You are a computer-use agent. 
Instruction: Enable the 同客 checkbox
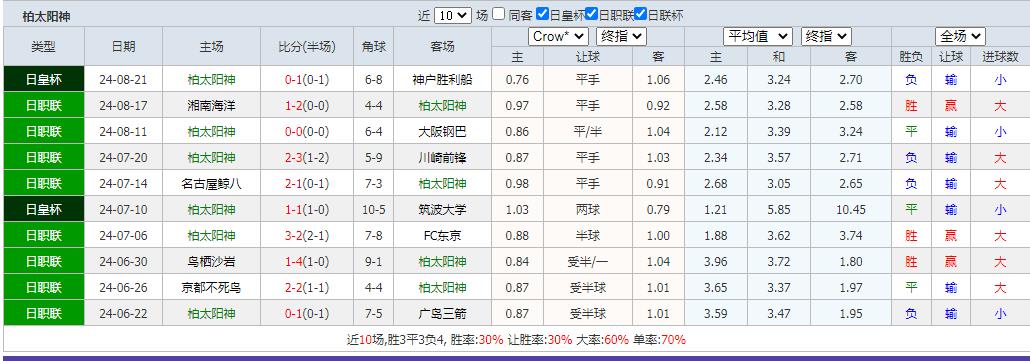click(499, 14)
